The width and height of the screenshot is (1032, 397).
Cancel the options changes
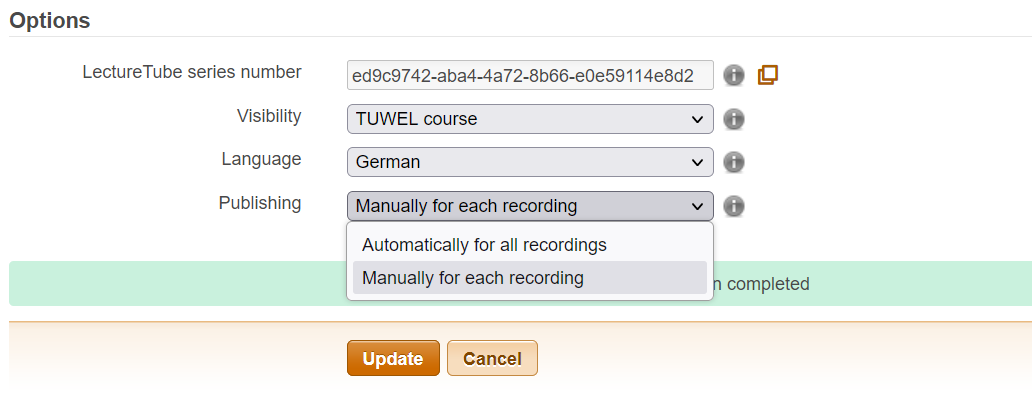[x=492, y=358]
